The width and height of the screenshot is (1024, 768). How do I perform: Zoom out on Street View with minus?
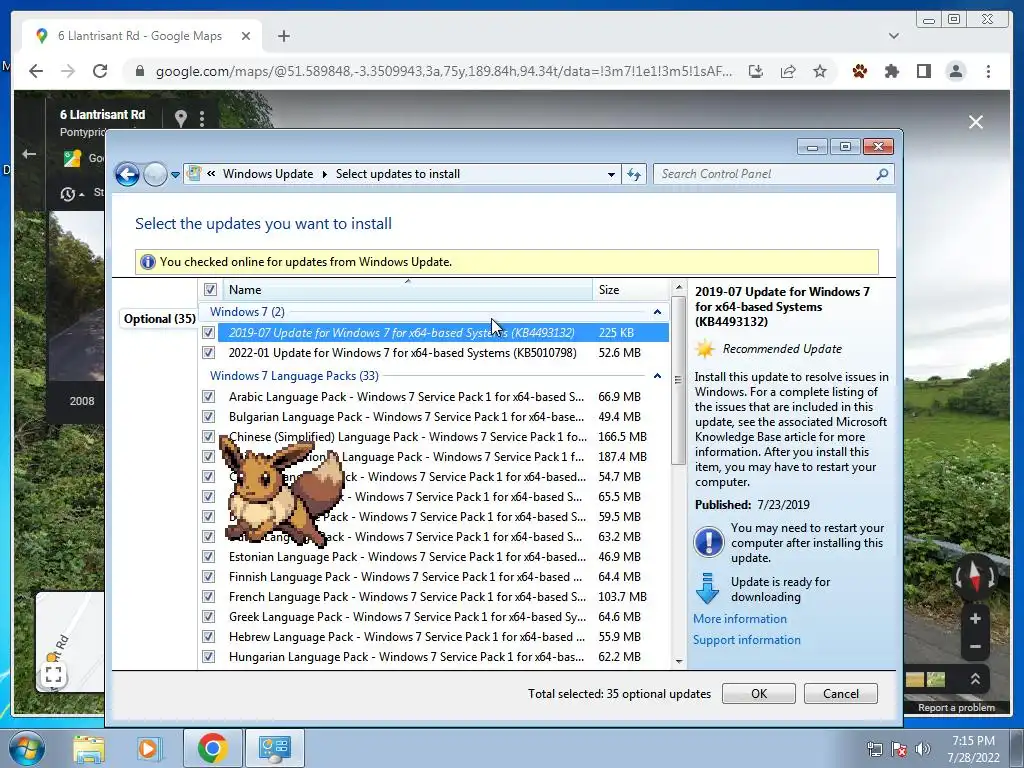click(x=975, y=647)
